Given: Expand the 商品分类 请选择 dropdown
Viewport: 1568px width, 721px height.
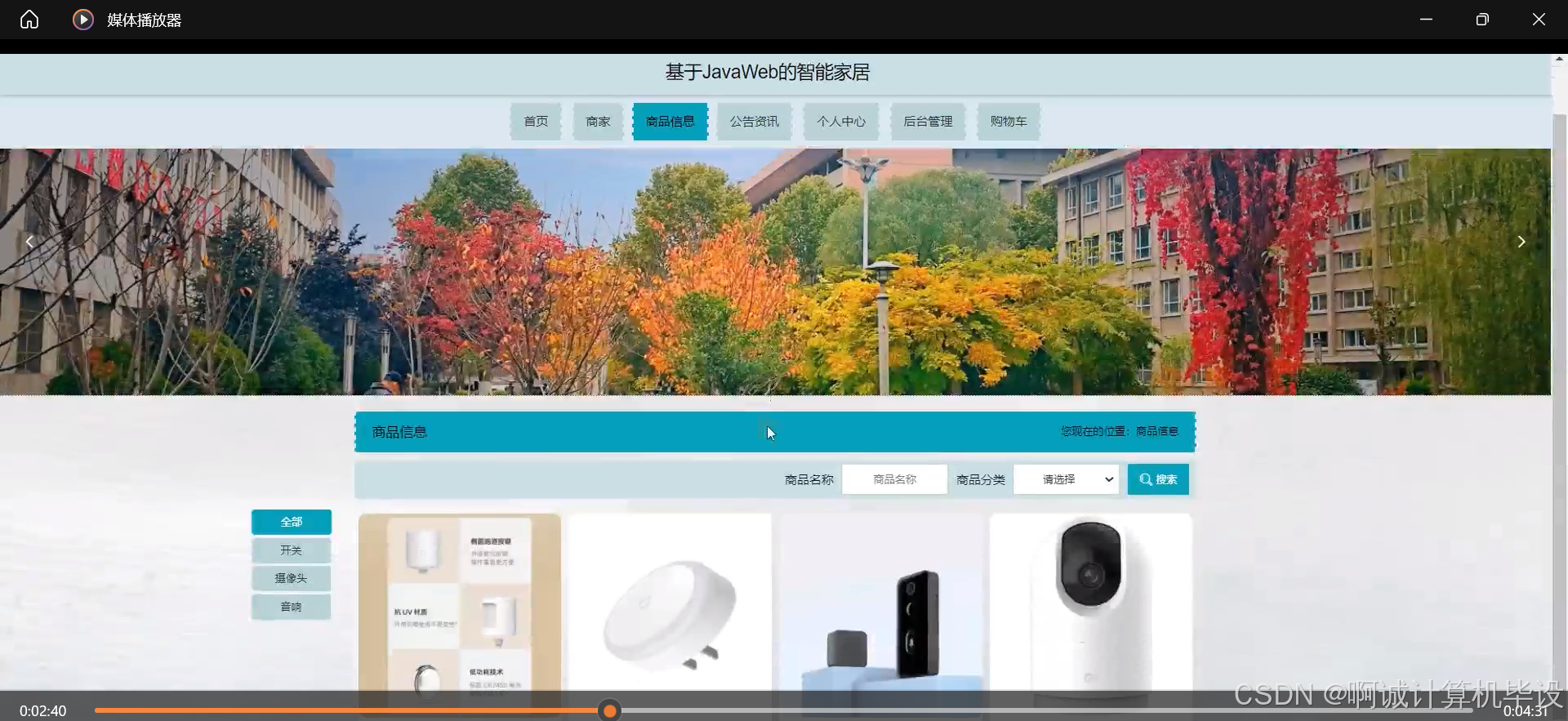Looking at the screenshot, I should click(x=1067, y=479).
